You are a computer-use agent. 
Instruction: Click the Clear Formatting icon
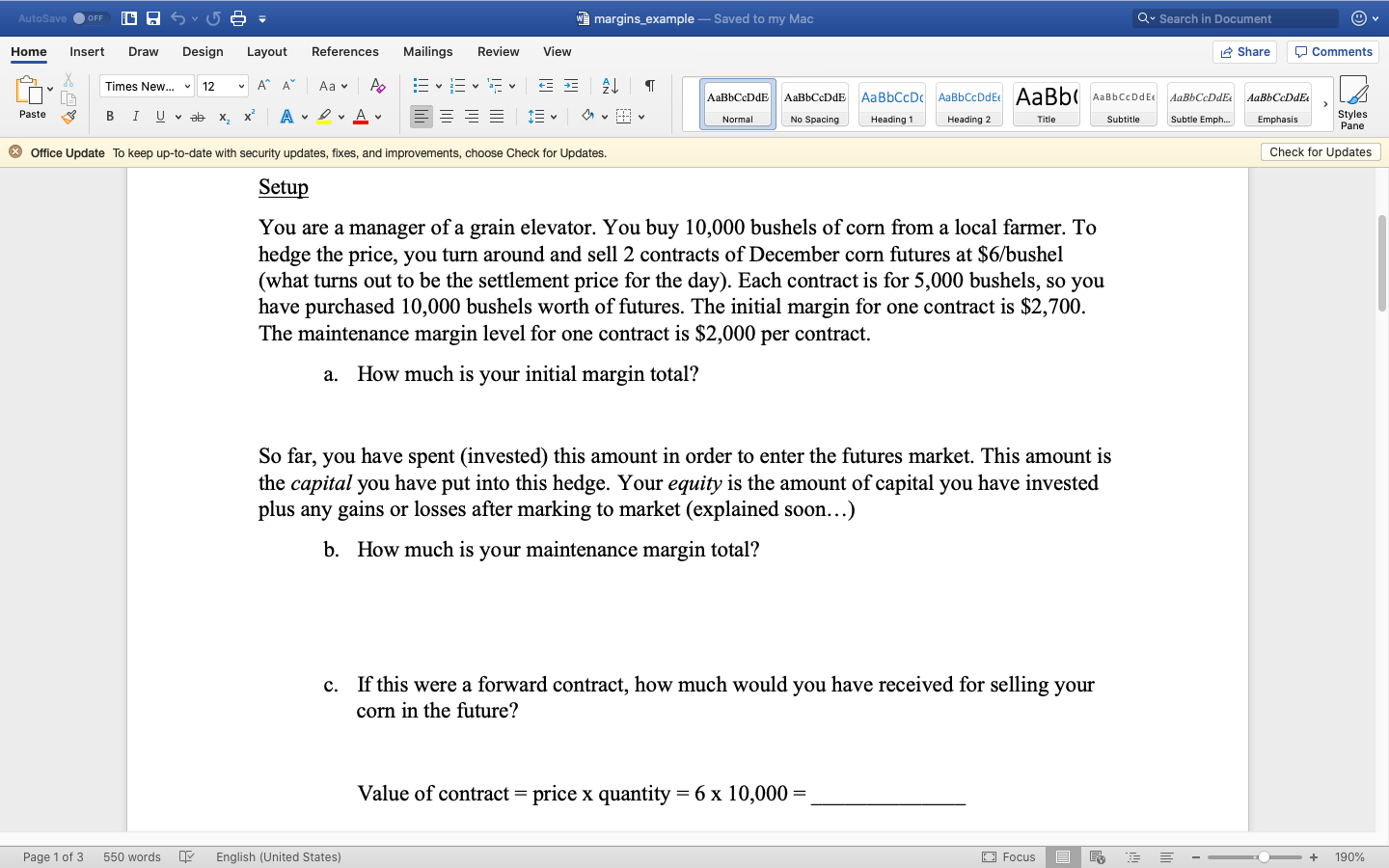pyautogui.click(x=378, y=86)
